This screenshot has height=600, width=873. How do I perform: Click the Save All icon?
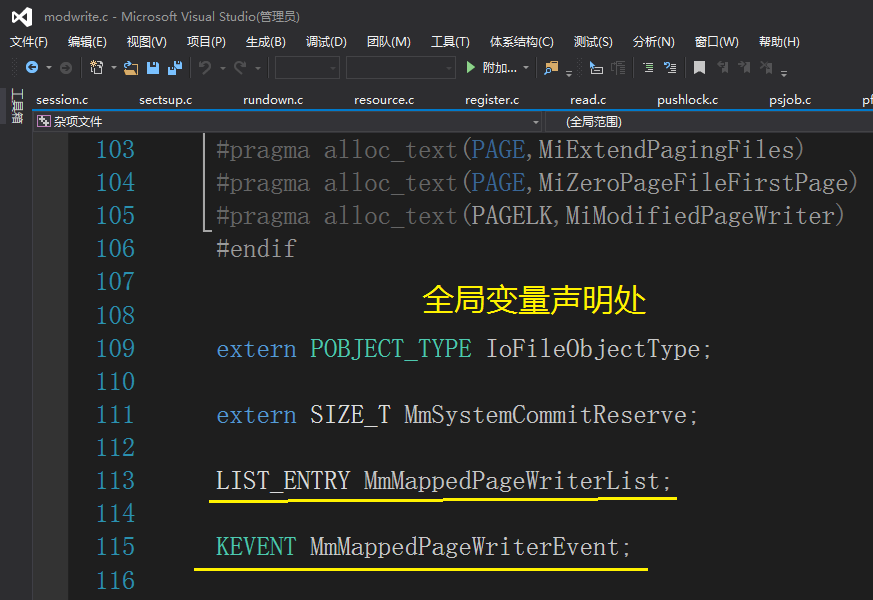pyautogui.click(x=175, y=67)
